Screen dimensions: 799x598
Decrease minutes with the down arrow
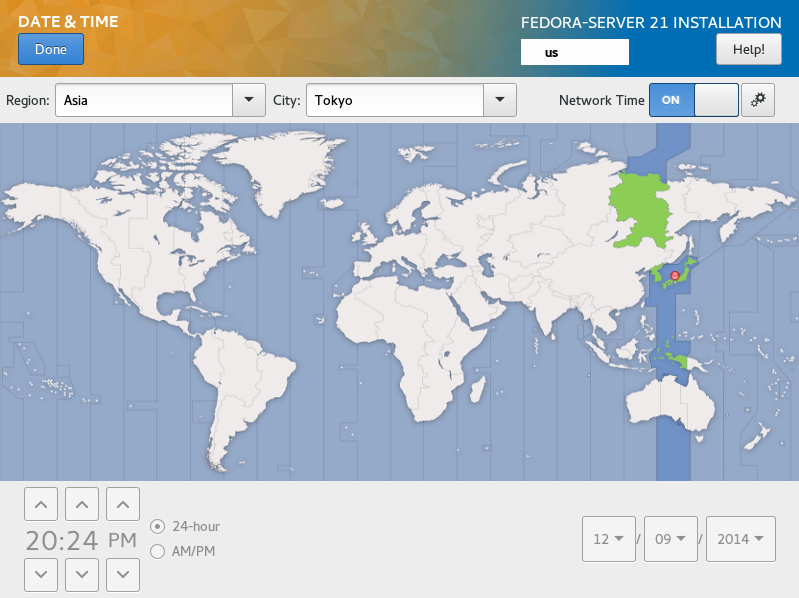coord(82,575)
